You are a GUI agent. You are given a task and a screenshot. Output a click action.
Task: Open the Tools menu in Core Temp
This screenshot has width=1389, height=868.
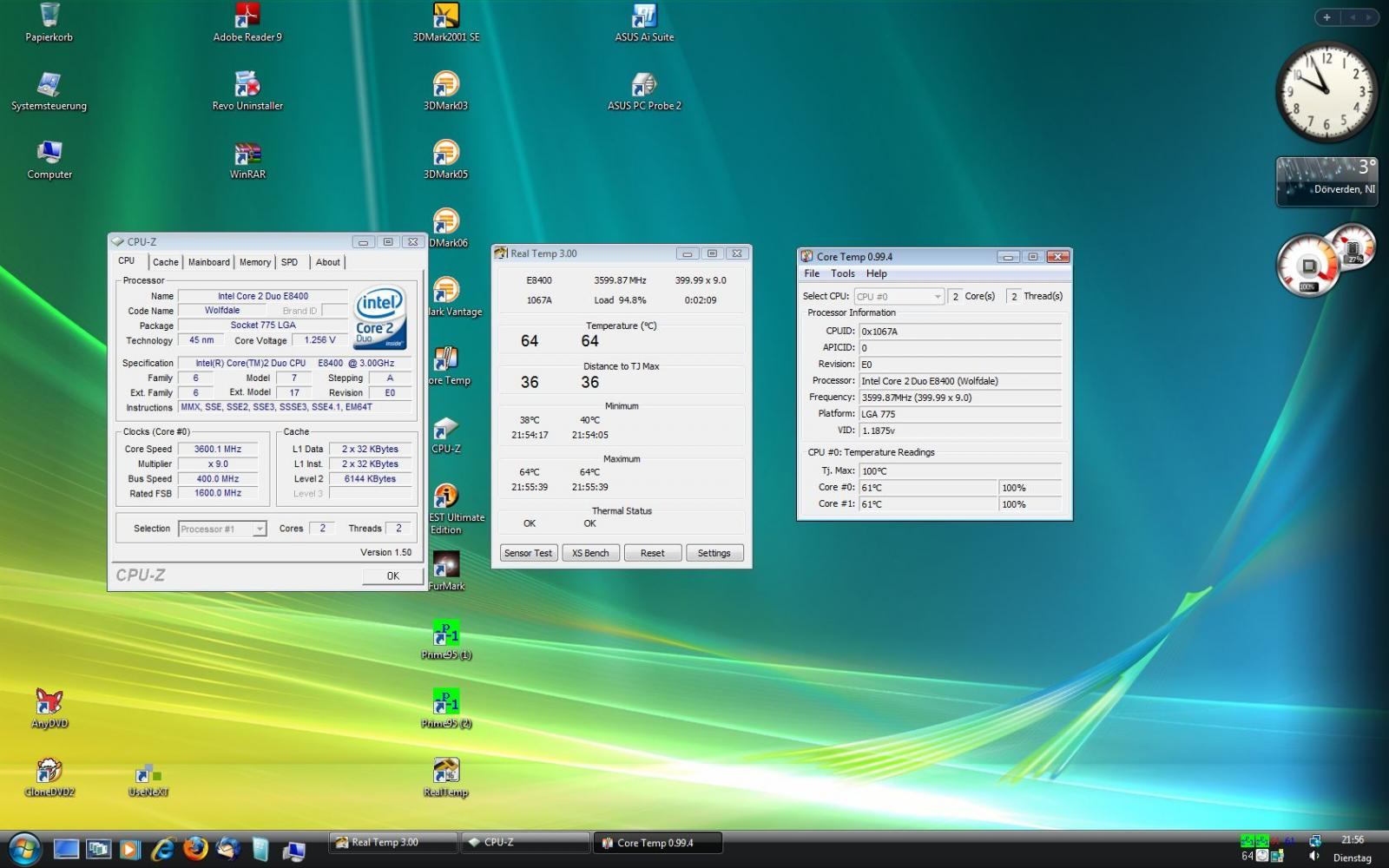[x=843, y=273]
